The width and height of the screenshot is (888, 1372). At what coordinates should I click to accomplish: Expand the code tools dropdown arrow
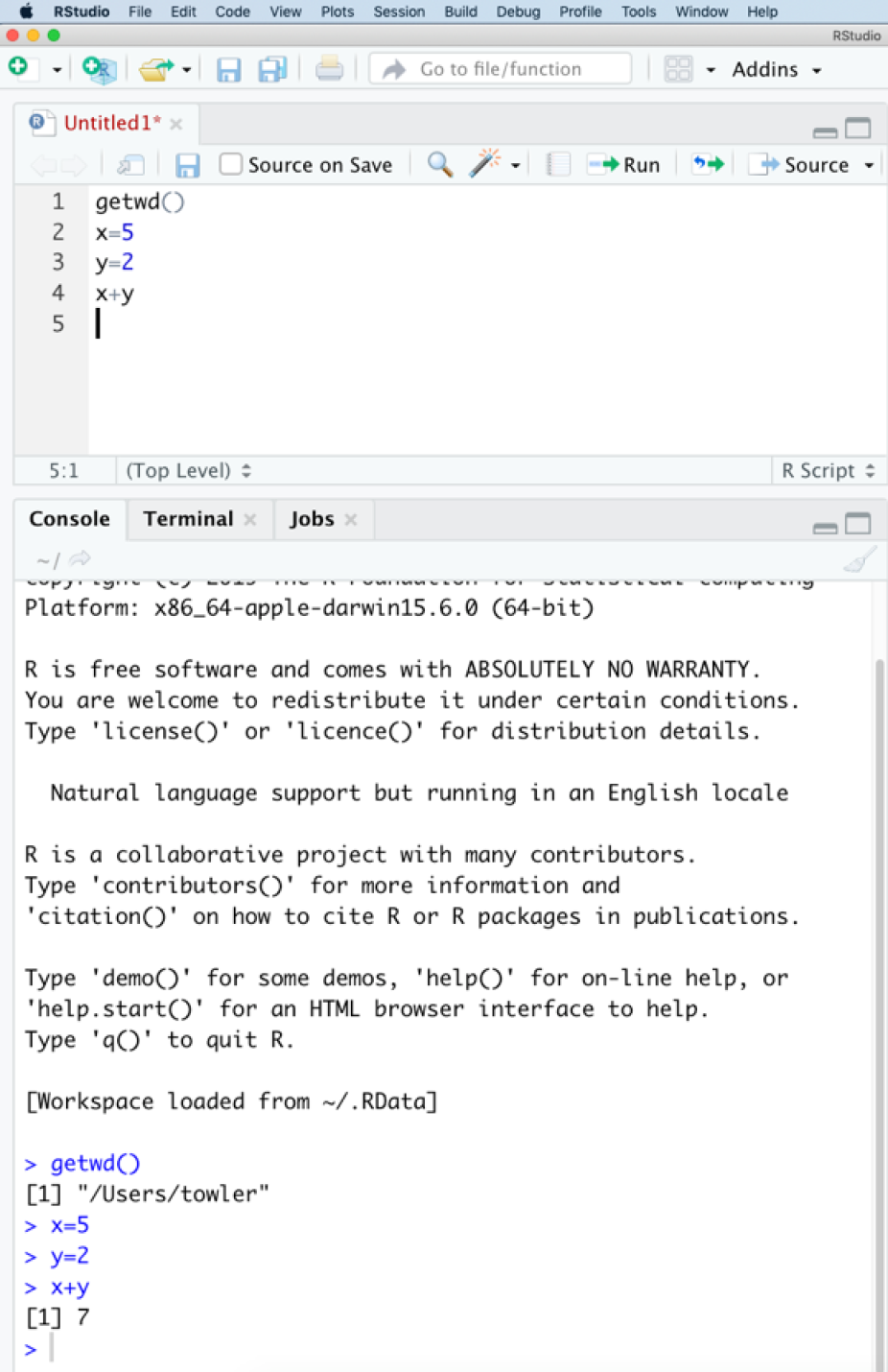click(515, 166)
